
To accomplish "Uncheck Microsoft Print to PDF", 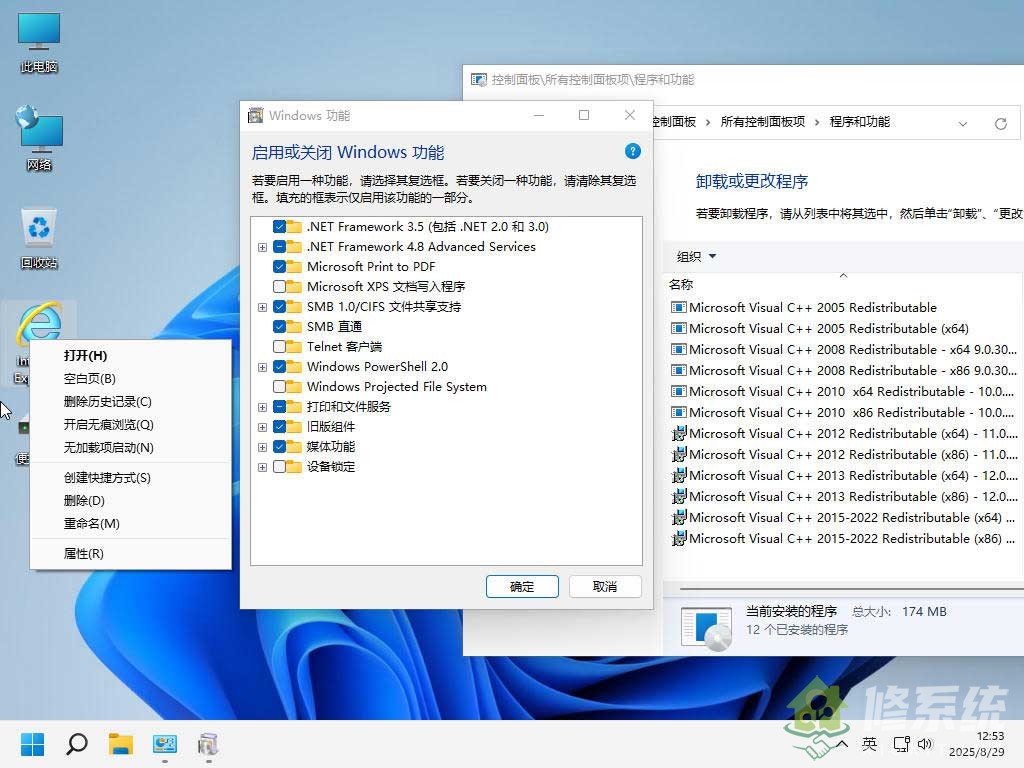I will point(280,266).
